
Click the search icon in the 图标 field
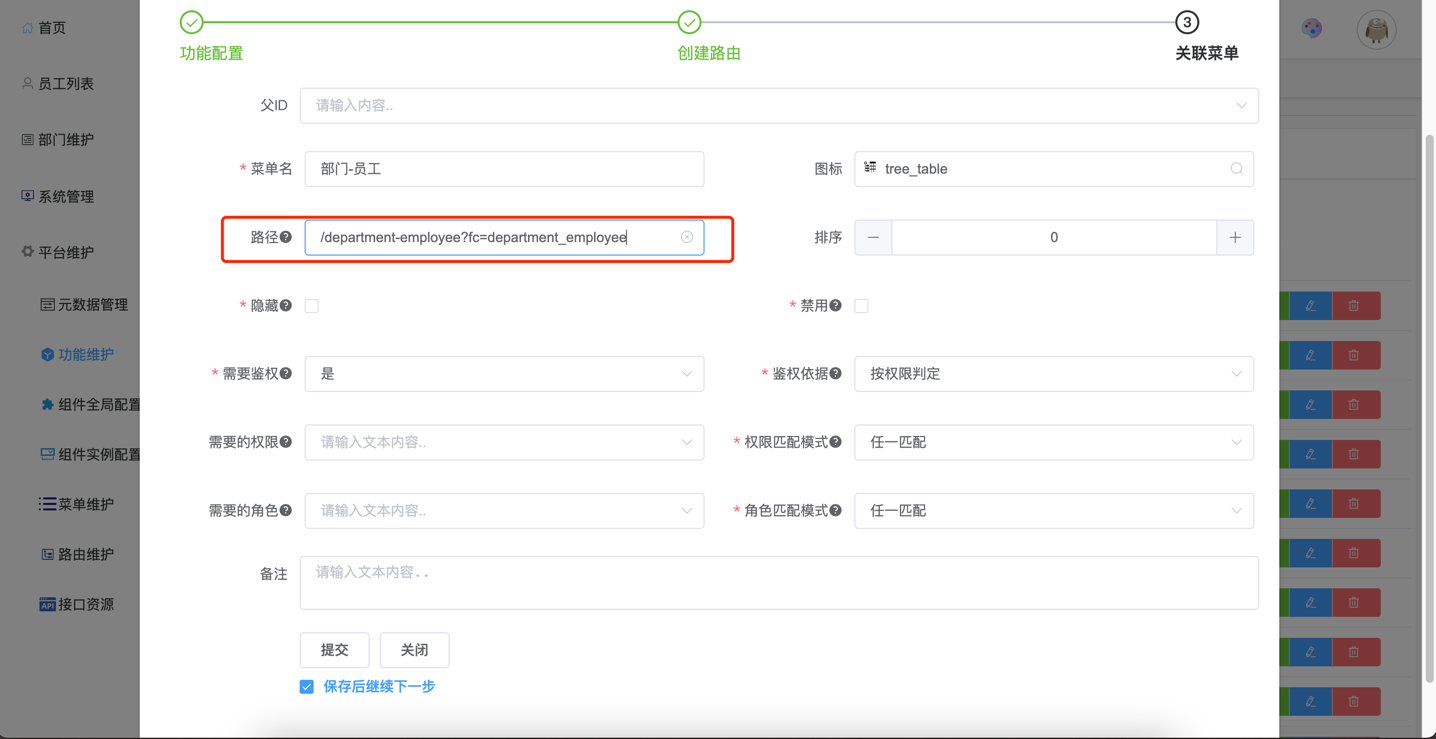click(1236, 169)
